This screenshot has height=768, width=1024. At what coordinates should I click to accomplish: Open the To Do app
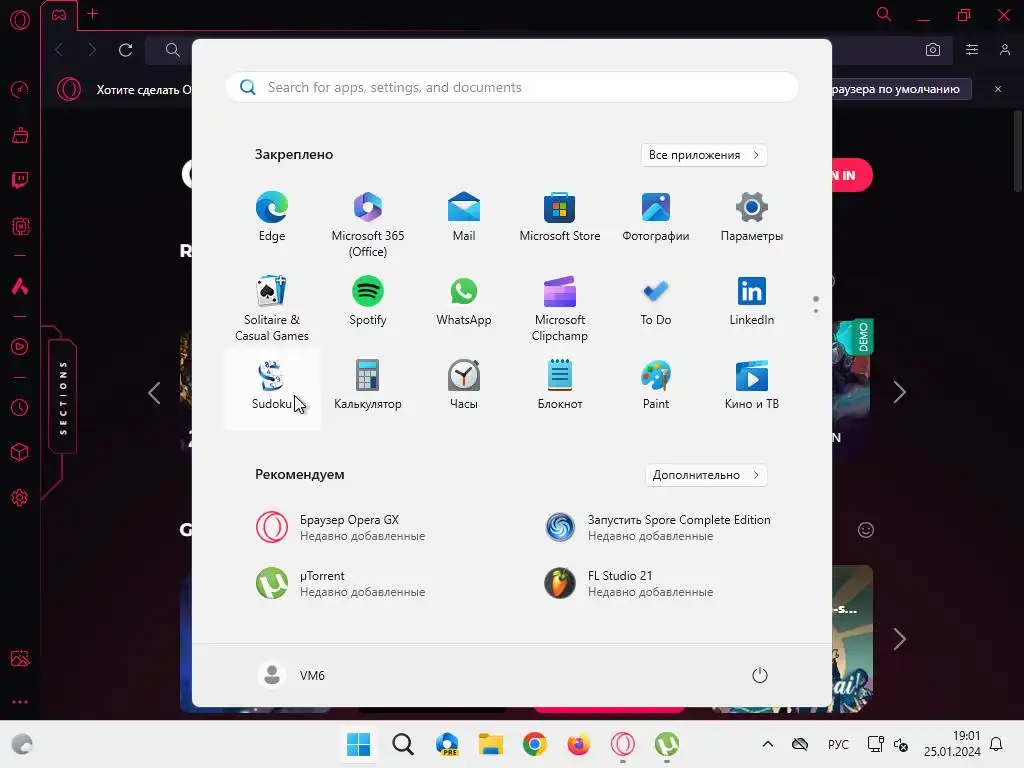(656, 301)
